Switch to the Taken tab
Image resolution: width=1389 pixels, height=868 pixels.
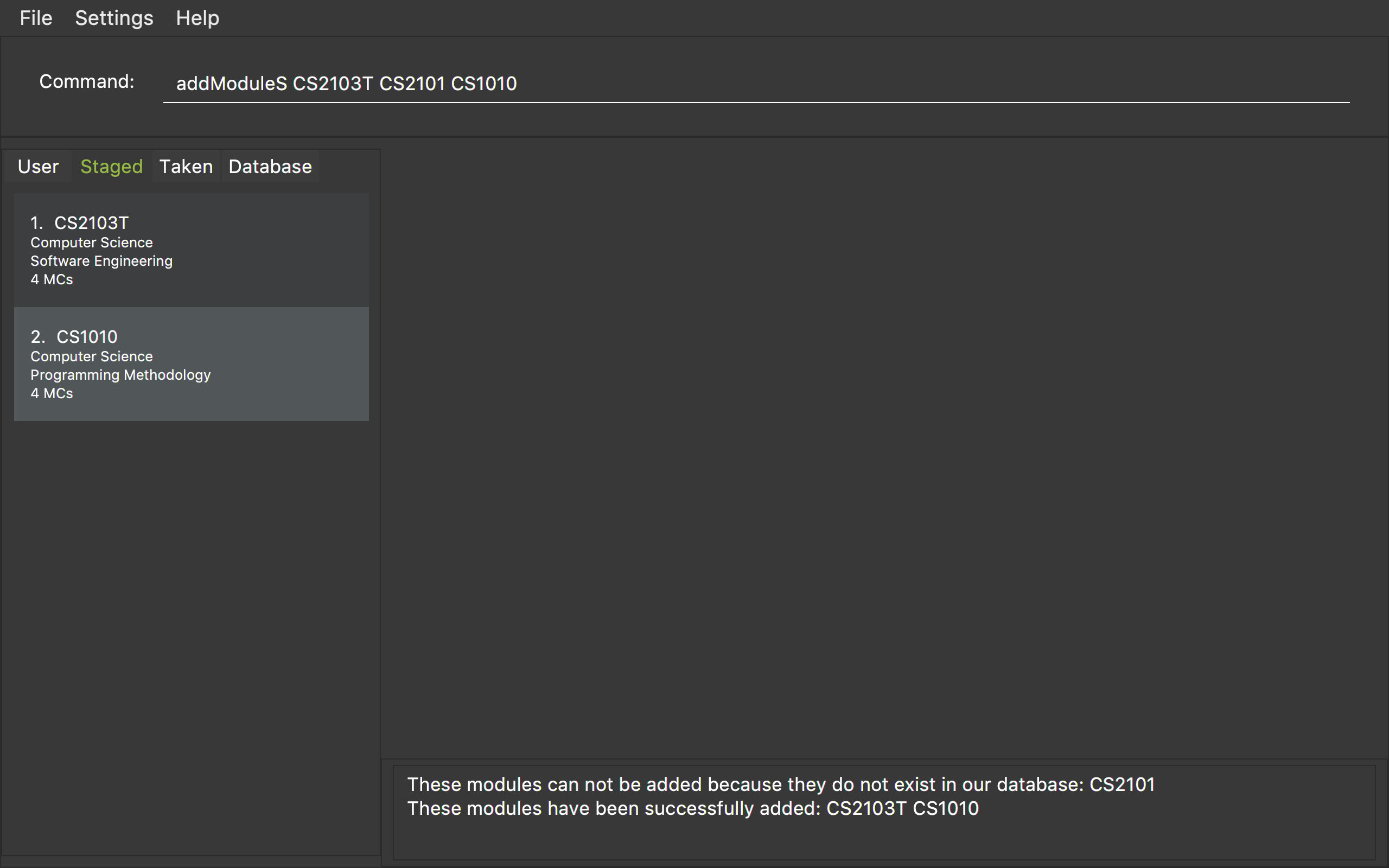point(186,167)
